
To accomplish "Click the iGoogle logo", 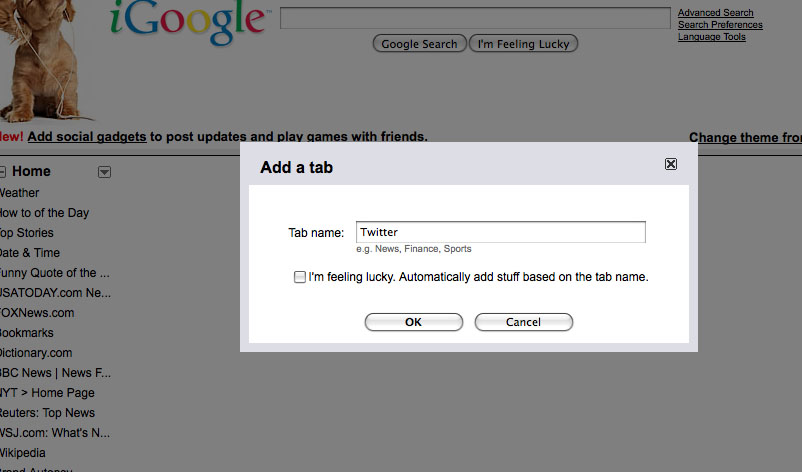I will [189, 21].
